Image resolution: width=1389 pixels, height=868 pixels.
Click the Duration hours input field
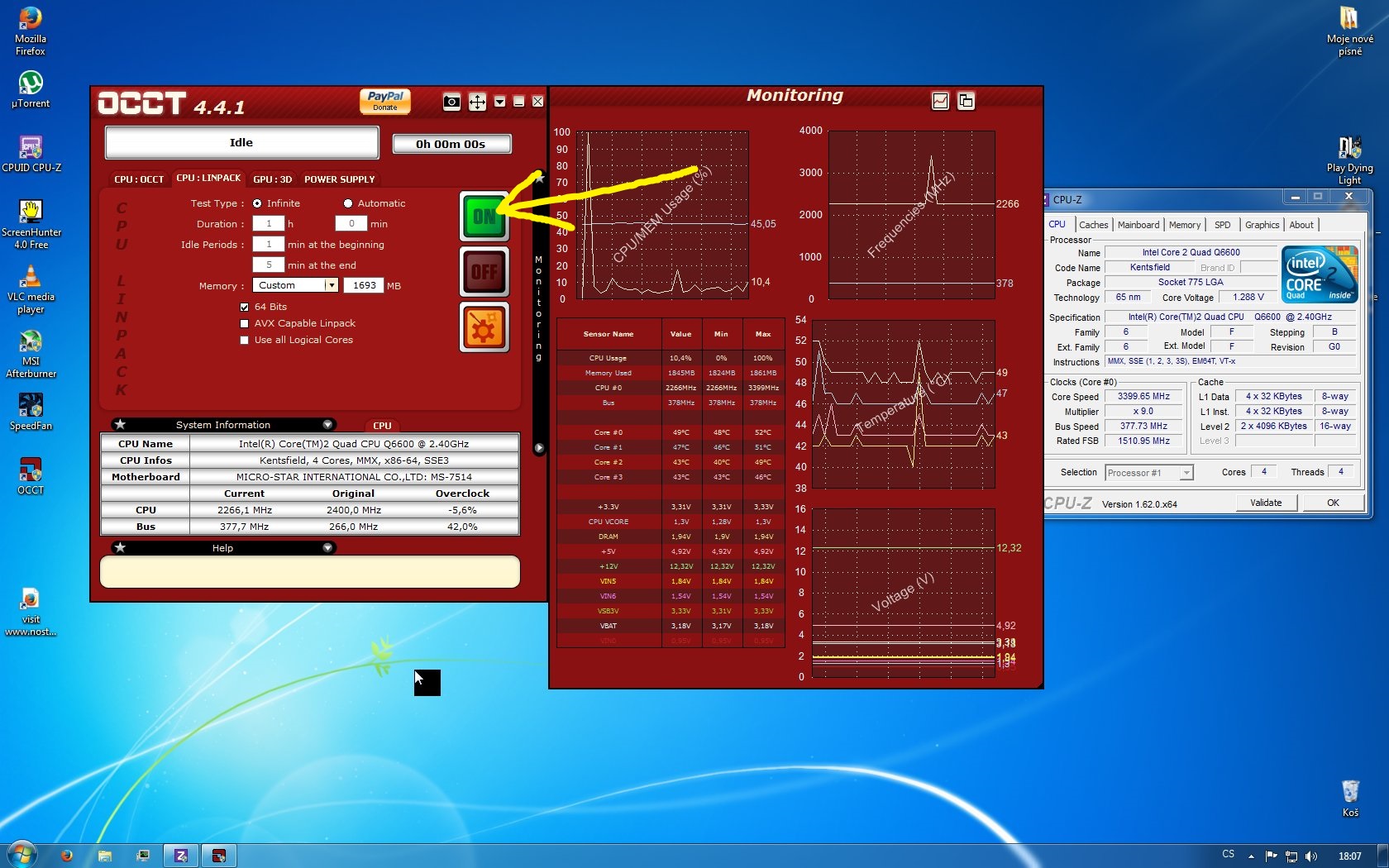tap(269, 223)
